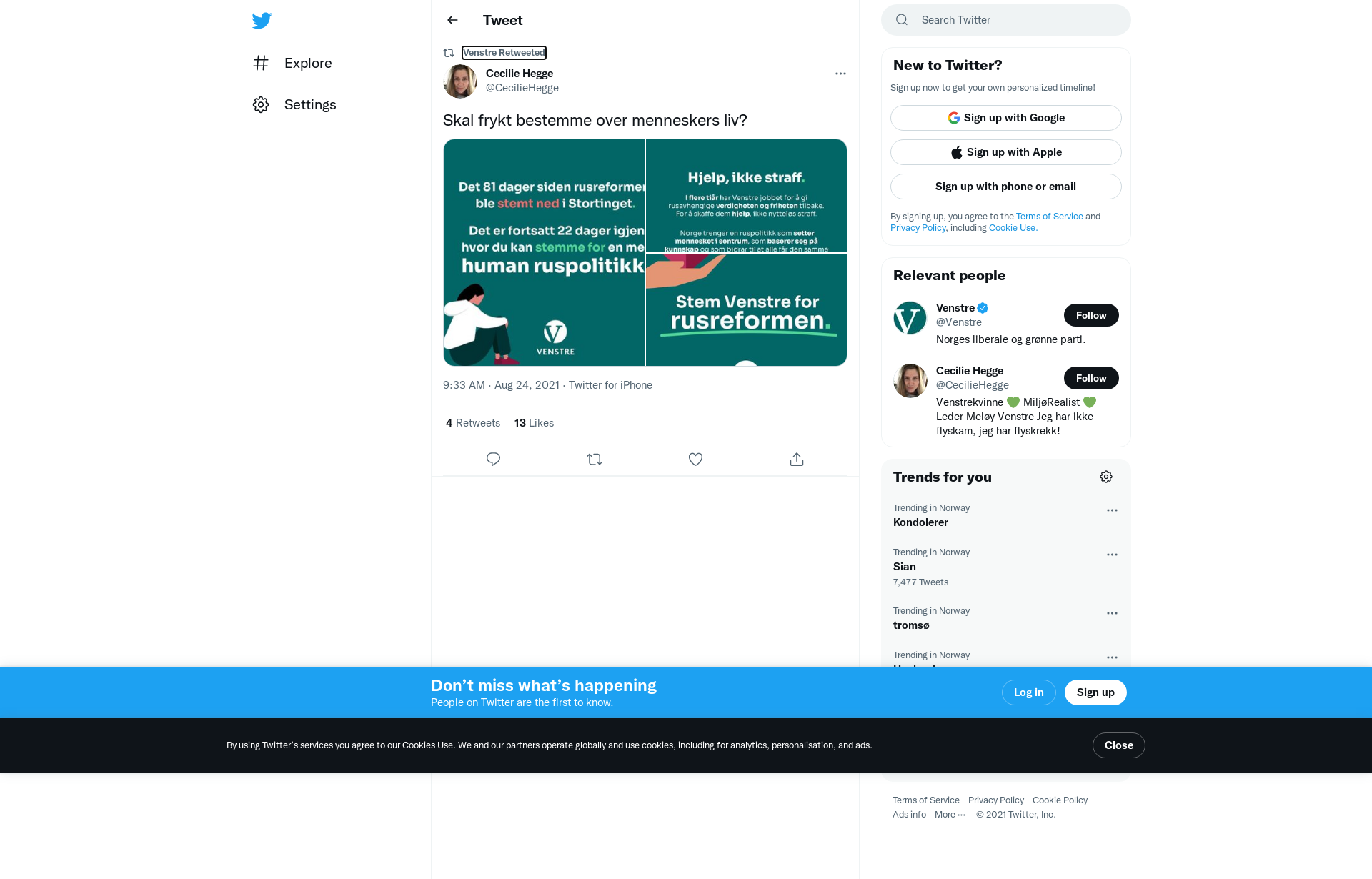Open options for Sian trend
Screen dimensions: 1372x879
point(1112,555)
